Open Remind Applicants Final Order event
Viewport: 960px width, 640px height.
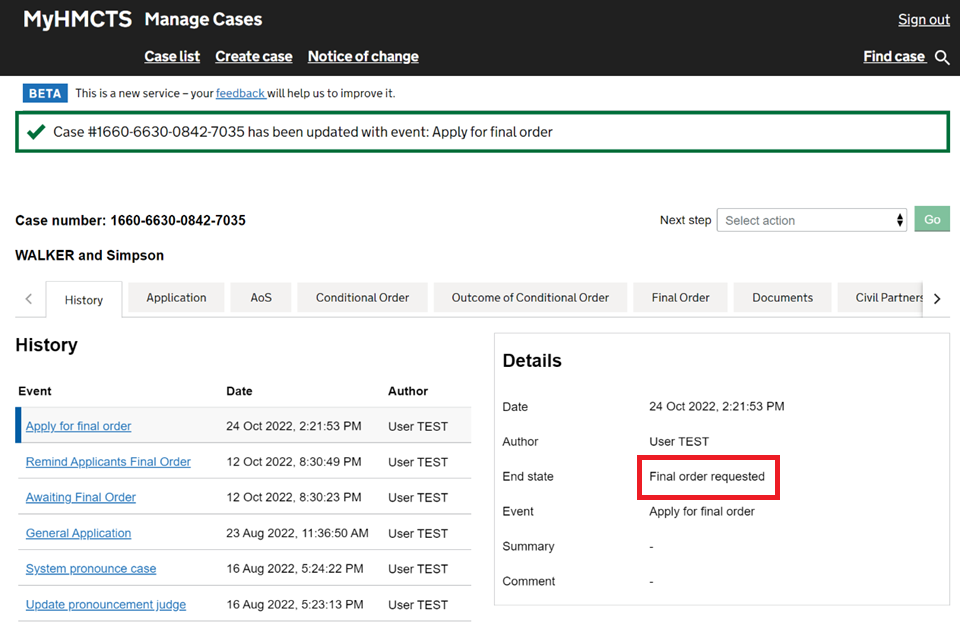click(108, 462)
